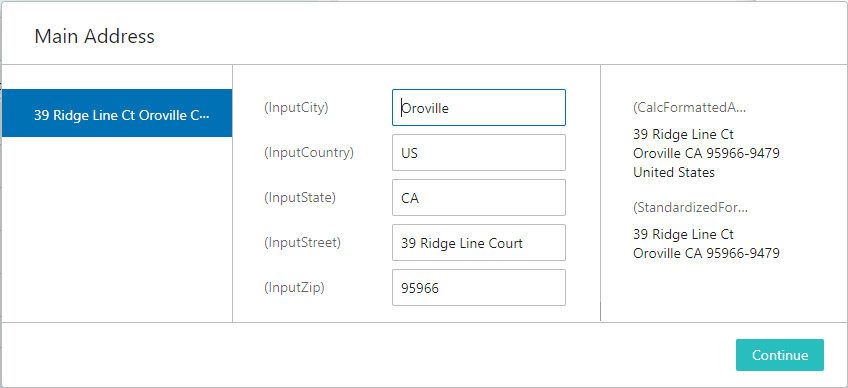This screenshot has width=848, height=388.
Task: Click the truncated (CalcFormattedA... heading
Action: coord(690,108)
